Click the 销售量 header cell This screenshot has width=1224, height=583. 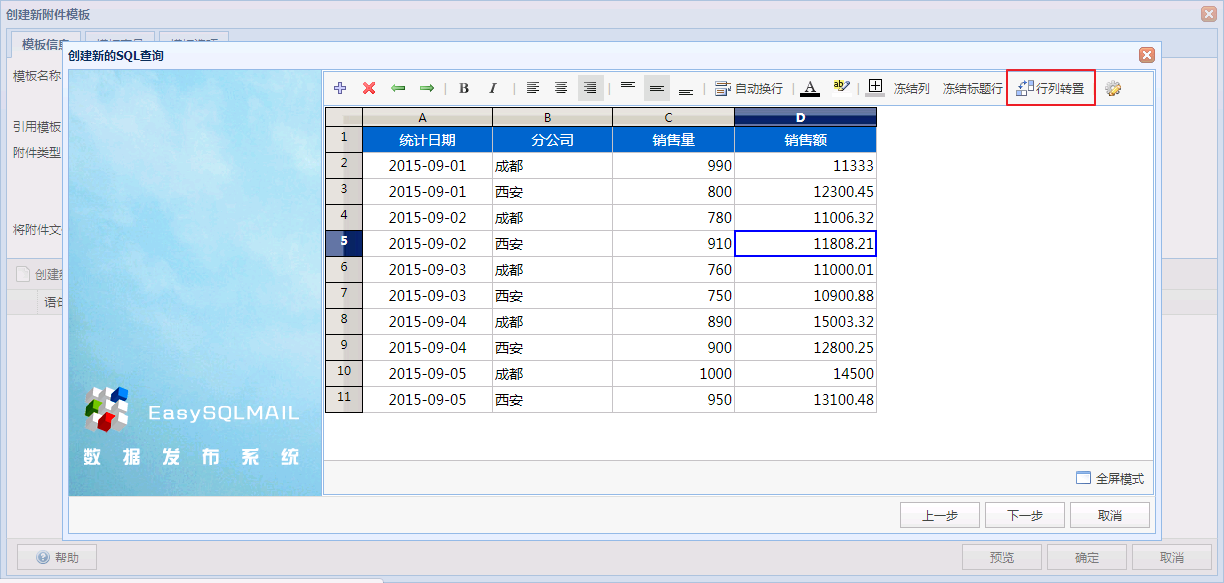pos(673,140)
